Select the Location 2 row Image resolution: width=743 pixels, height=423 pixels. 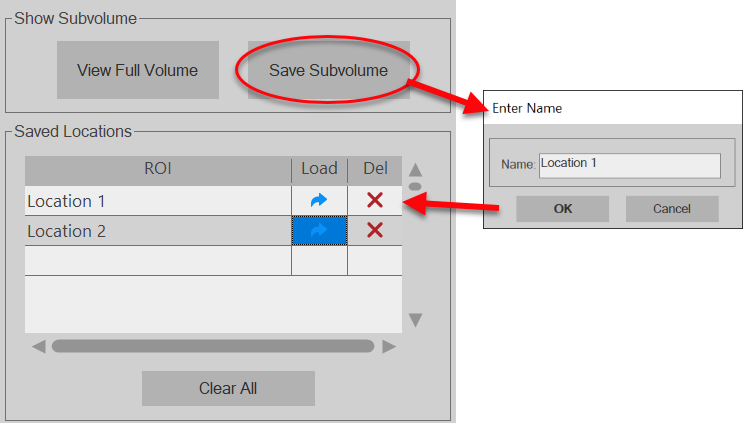pos(157,231)
